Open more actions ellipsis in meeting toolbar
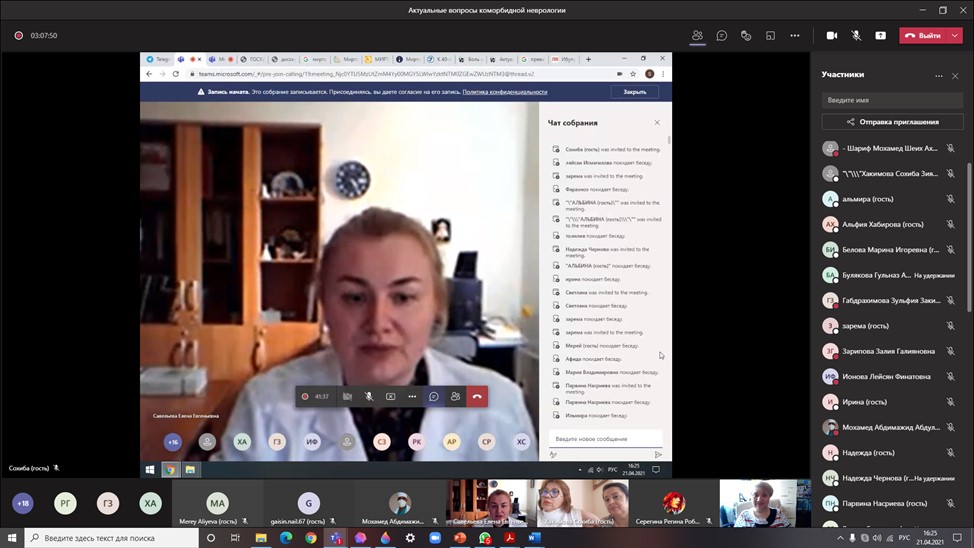974x548 pixels. pyautogui.click(x=795, y=35)
